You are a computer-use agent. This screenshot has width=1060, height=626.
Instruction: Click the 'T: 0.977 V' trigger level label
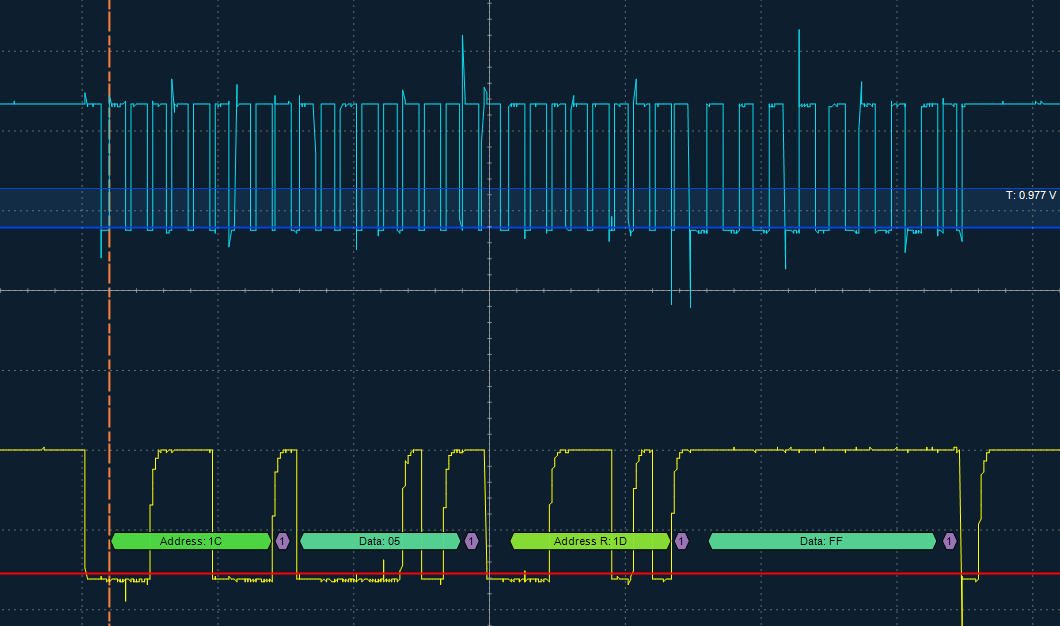tap(1030, 195)
